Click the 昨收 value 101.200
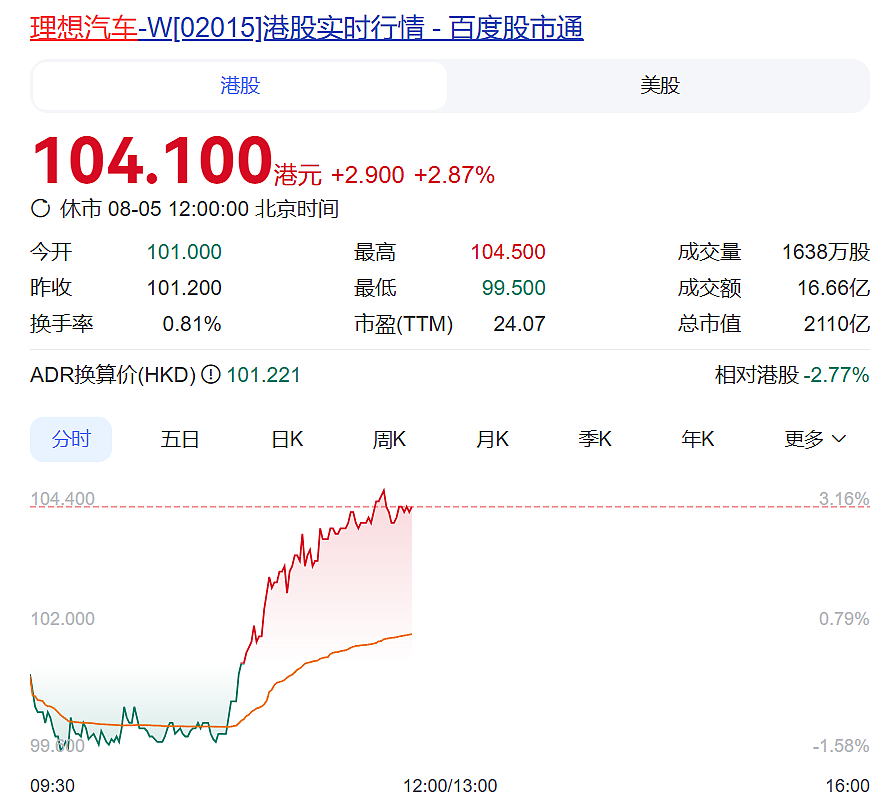This screenshot has width=882, height=807. [184, 288]
